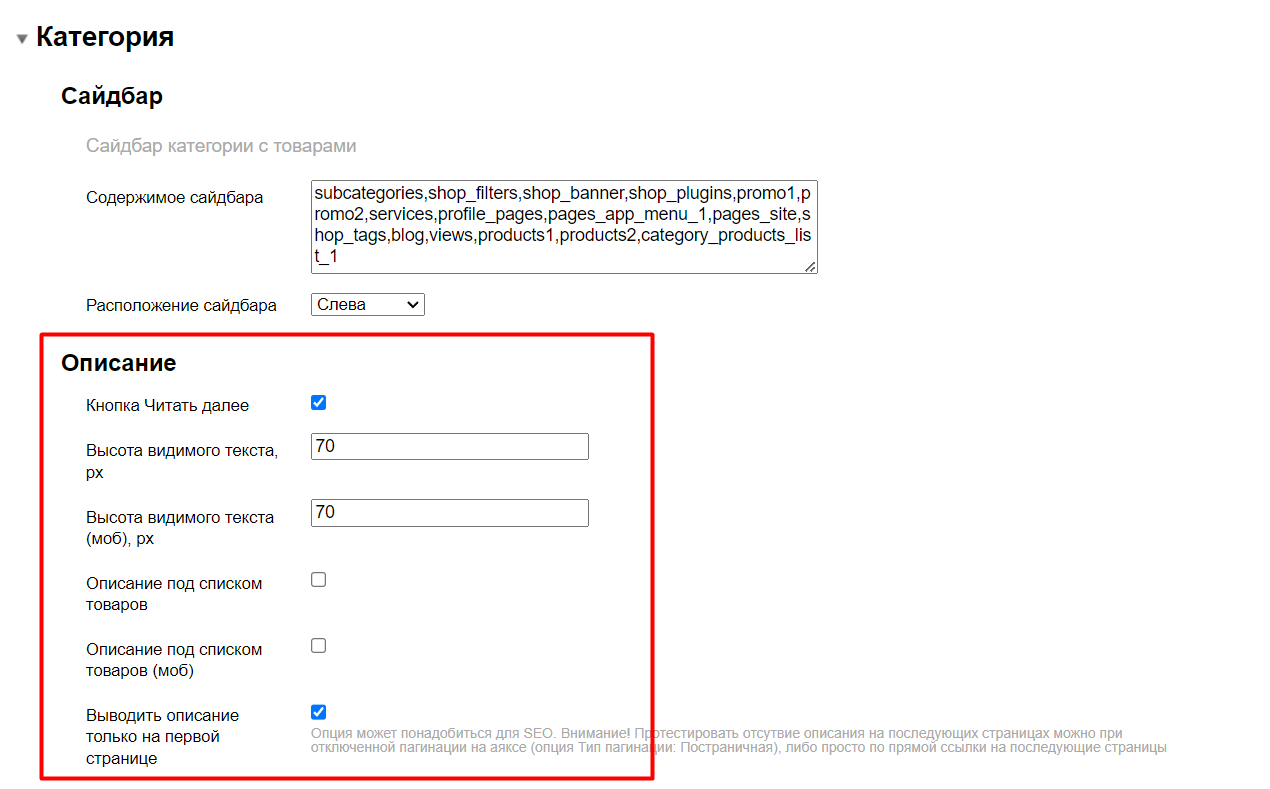1270x789 pixels.
Task: Focus the Высота видимого текста (моб) field
Action: tap(450, 513)
